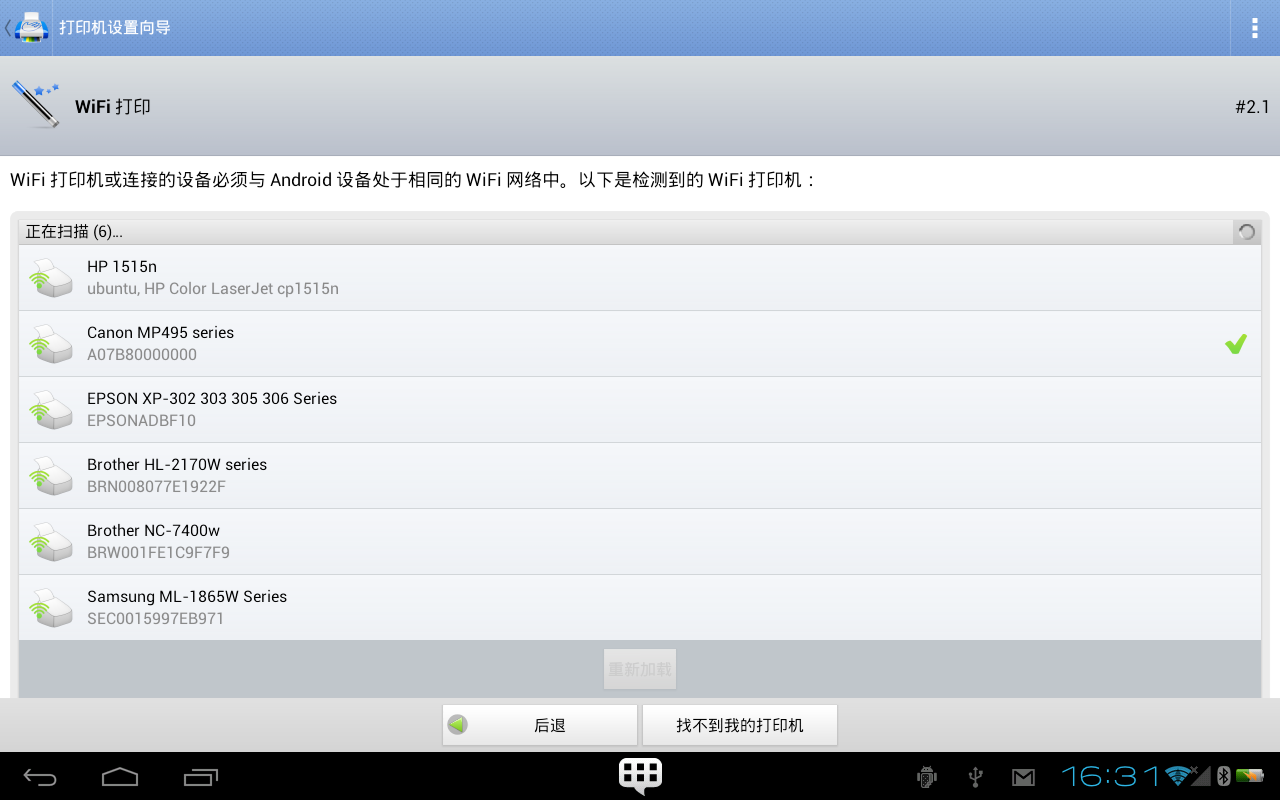This screenshot has height=800, width=1280.
Task: Select the Brother NC-7400w printer
Action: 640,542
